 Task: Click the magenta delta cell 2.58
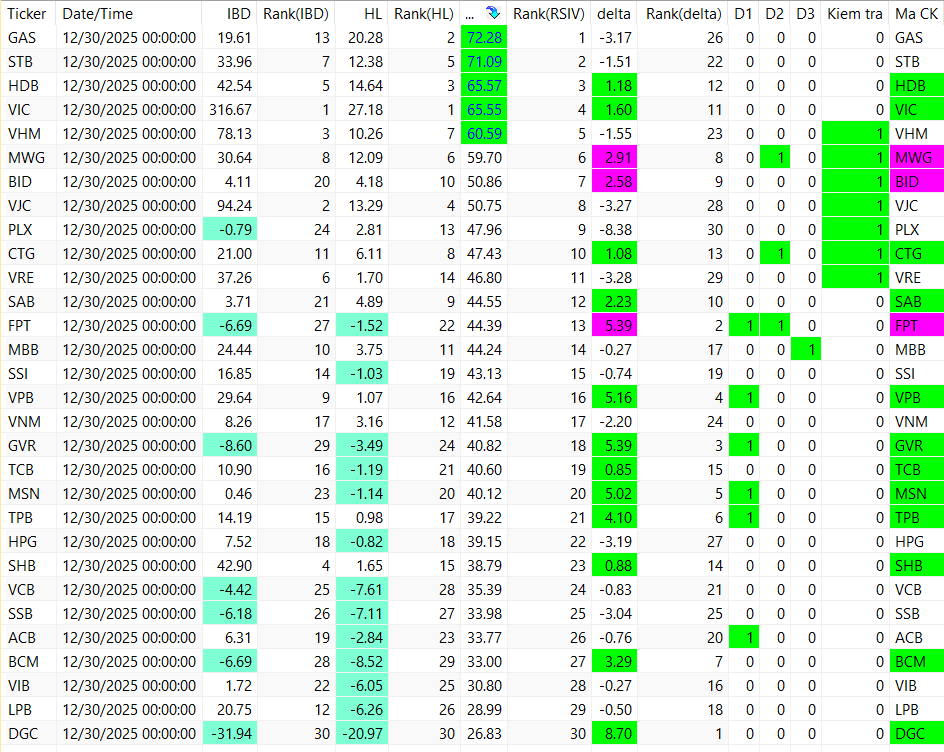coord(615,182)
